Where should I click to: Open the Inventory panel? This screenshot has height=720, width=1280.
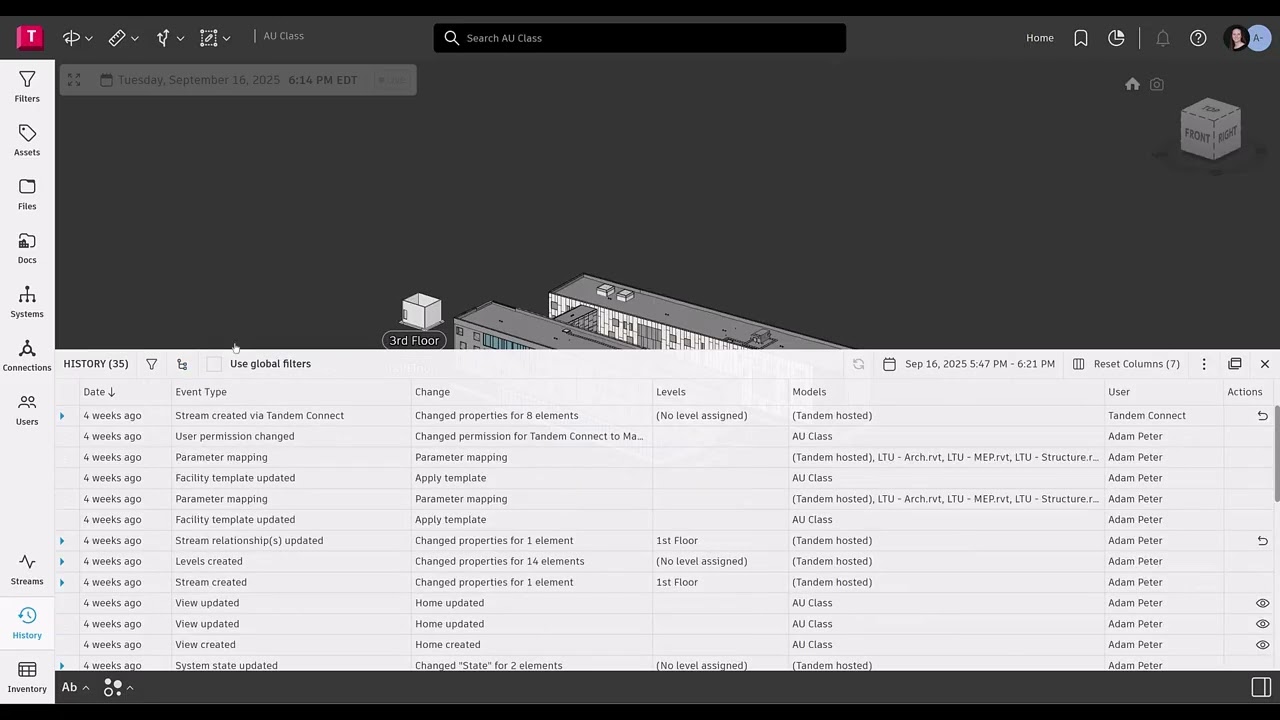pos(27,677)
